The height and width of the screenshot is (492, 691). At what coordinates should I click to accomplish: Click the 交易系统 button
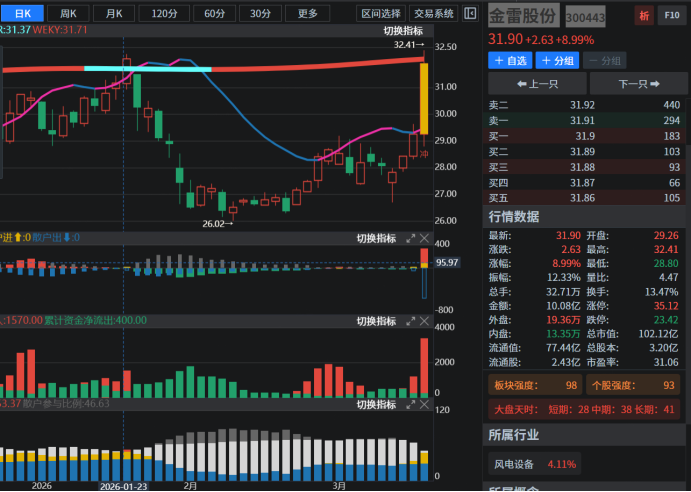434,14
